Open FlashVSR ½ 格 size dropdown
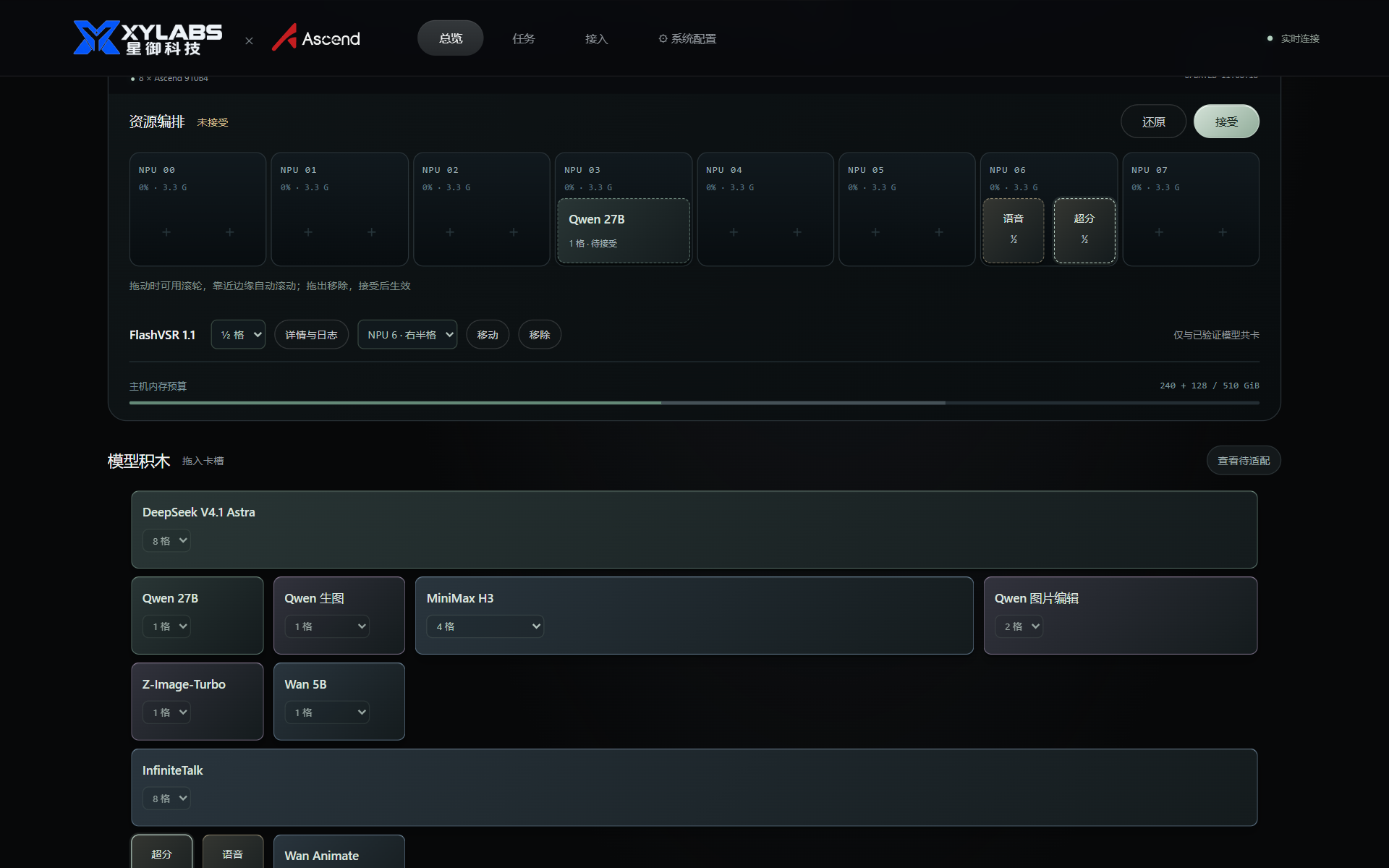 (x=239, y=334)
